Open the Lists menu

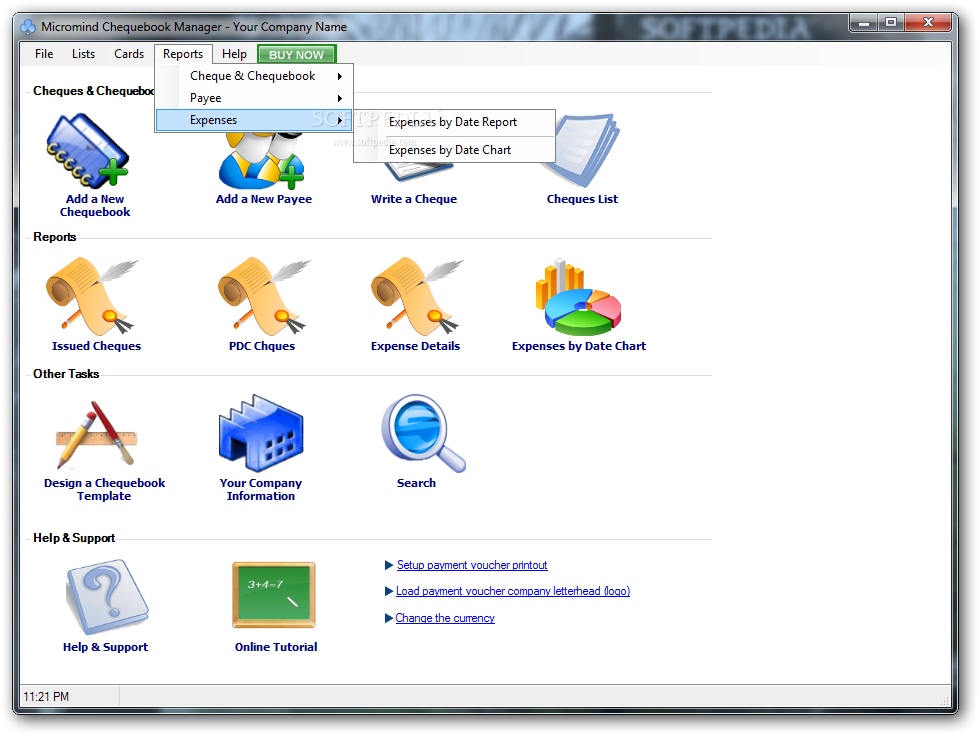[x=83, y=54]
